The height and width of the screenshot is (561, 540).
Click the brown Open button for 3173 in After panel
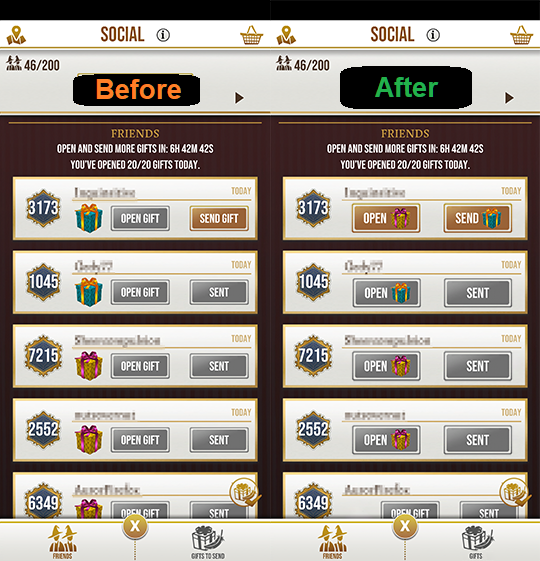tap(386, 218)
